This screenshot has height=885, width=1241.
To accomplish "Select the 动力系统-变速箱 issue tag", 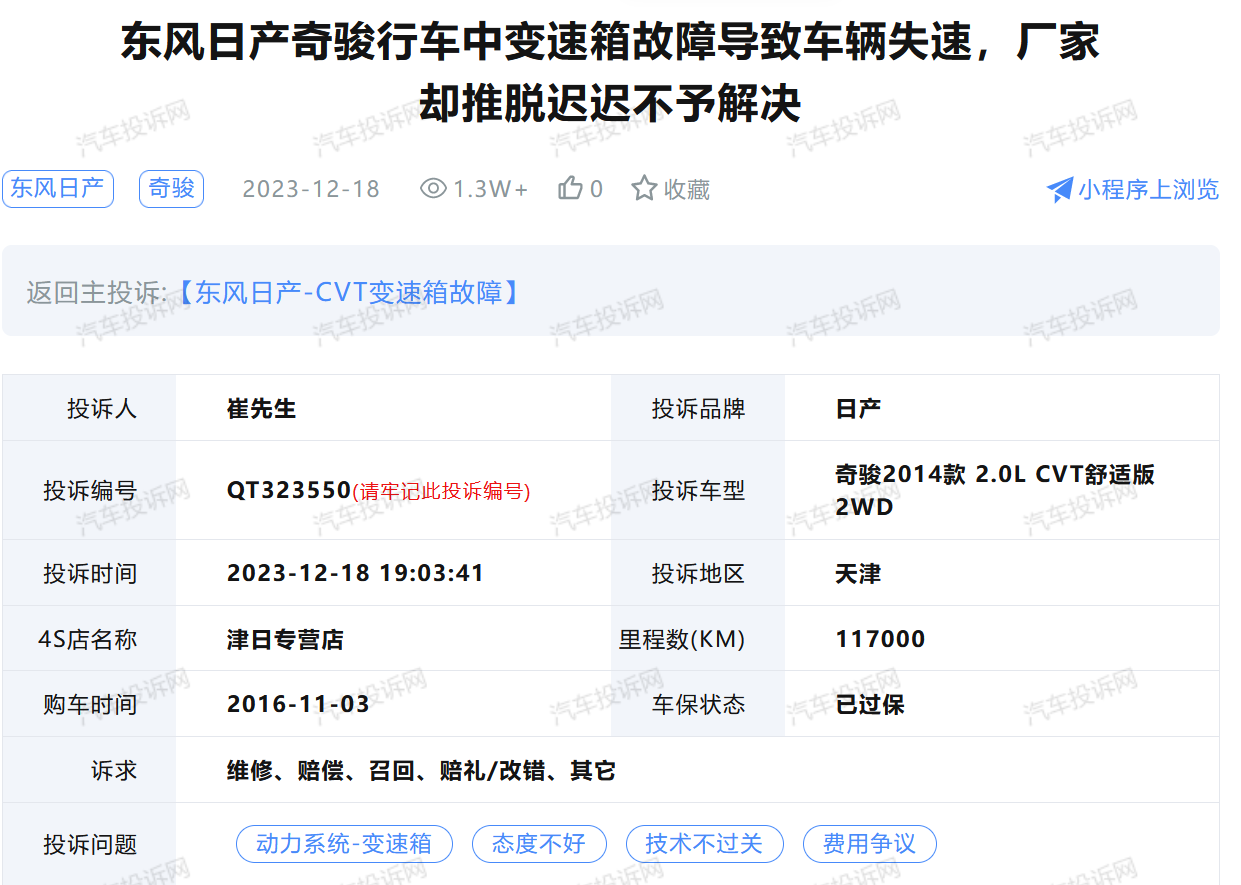I will (344, 844).
